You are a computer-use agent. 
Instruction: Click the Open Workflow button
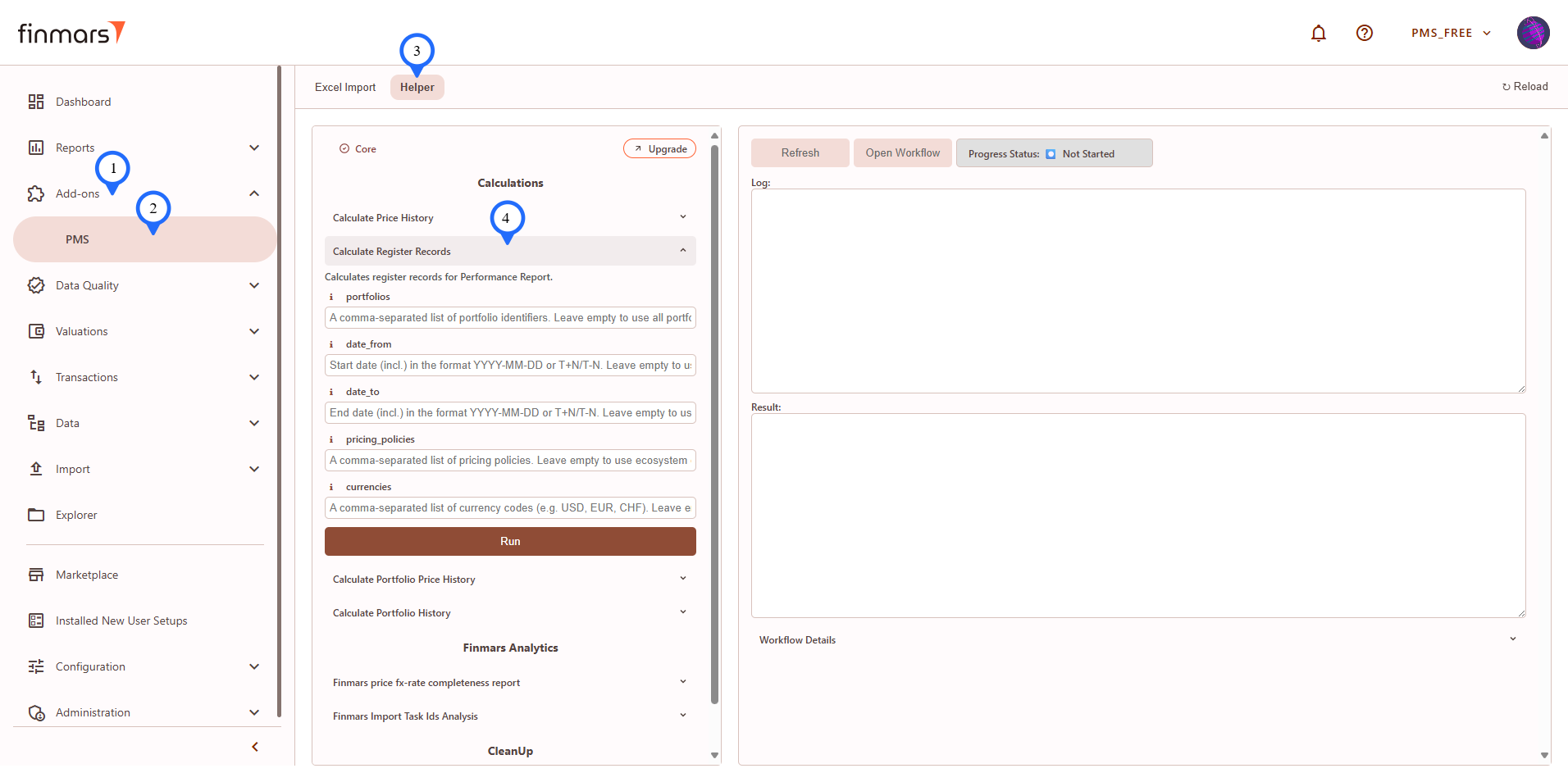point(902,153)
